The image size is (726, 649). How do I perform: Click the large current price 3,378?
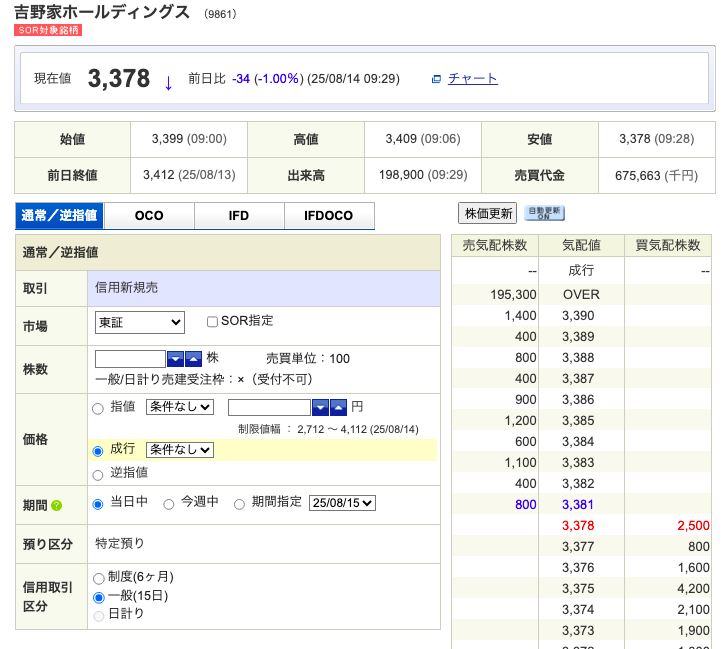click(119, 78)
